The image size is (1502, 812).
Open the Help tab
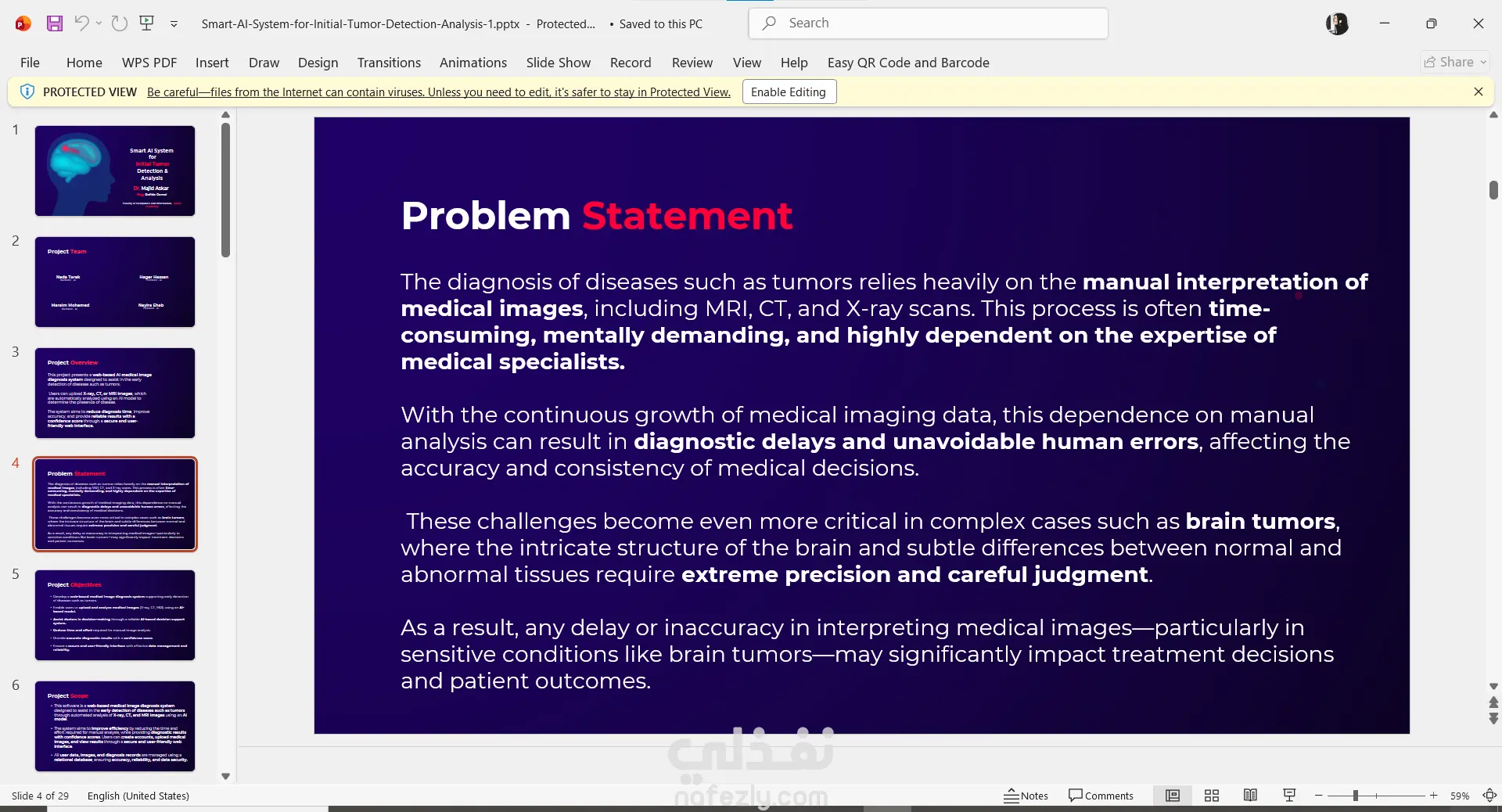[794, 63]
